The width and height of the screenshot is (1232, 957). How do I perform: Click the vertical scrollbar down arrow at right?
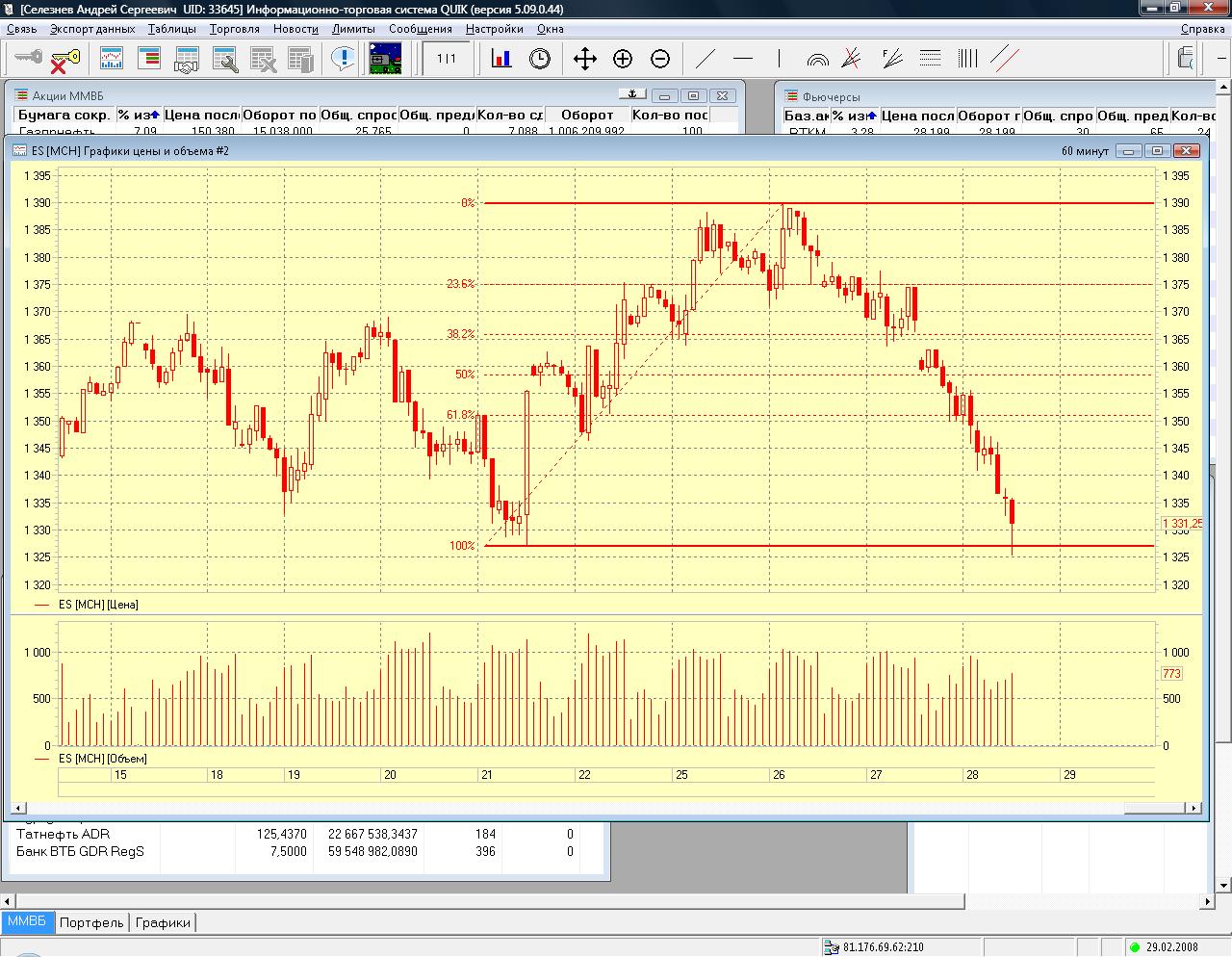click(1224, 887)
